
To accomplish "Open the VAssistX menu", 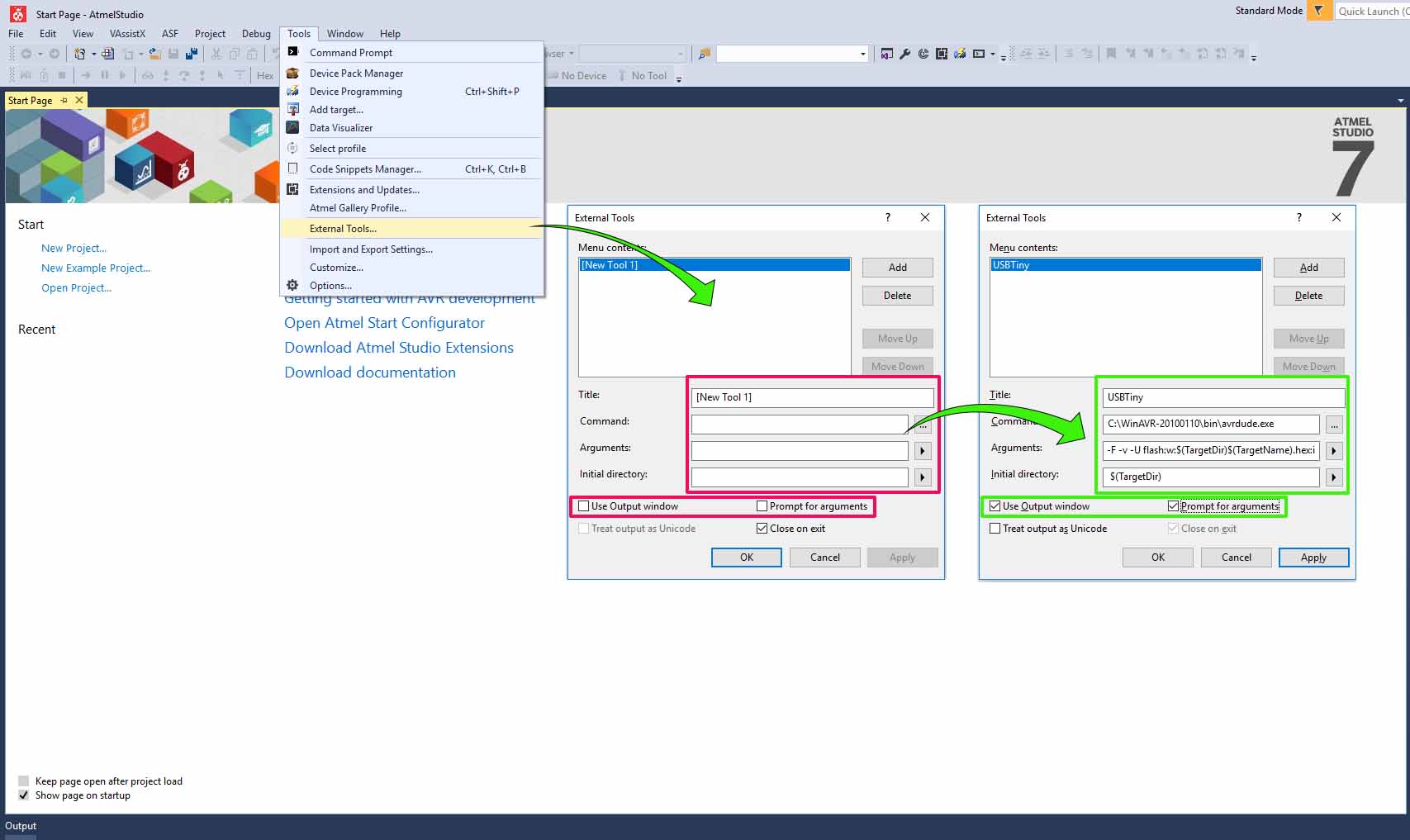I will pos(127,34).
